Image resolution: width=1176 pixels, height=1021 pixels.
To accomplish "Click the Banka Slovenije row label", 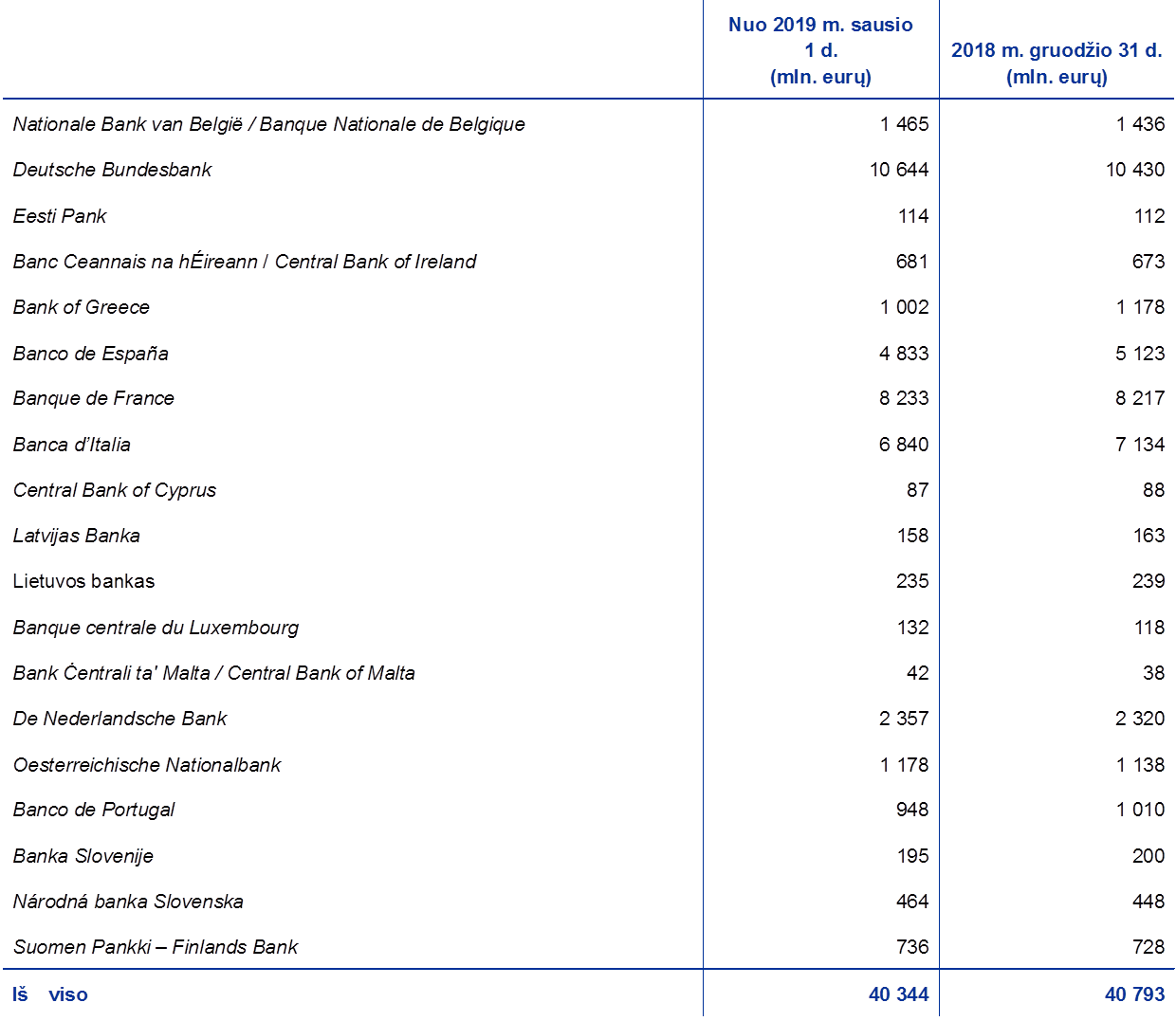I will coord(83,856).
